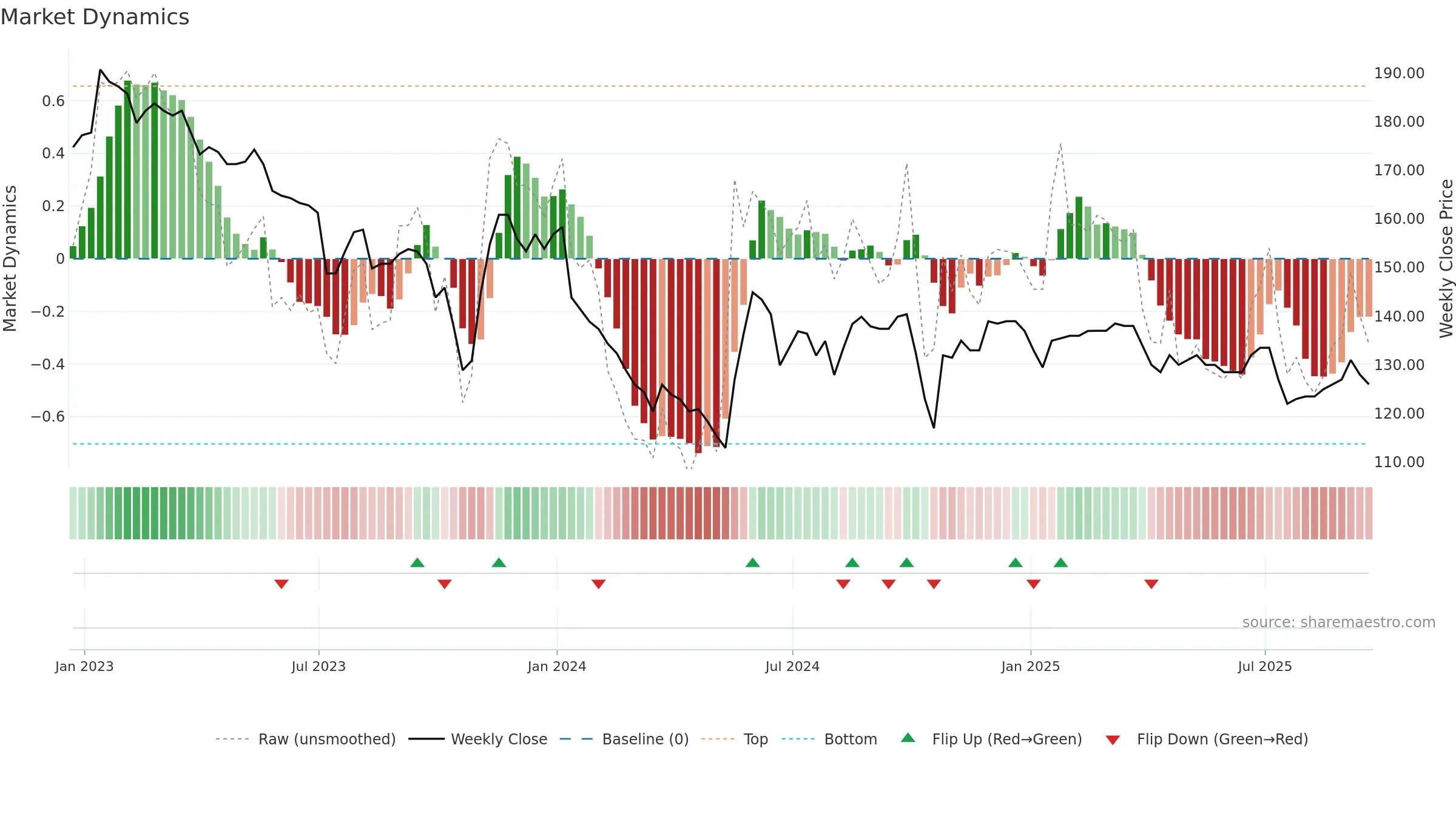The width and height of the screenshot is (1456, 819).
Task: Select the first red Flip Down marker, June 2023
Action: pyautogui.click(x=281, y=584)
